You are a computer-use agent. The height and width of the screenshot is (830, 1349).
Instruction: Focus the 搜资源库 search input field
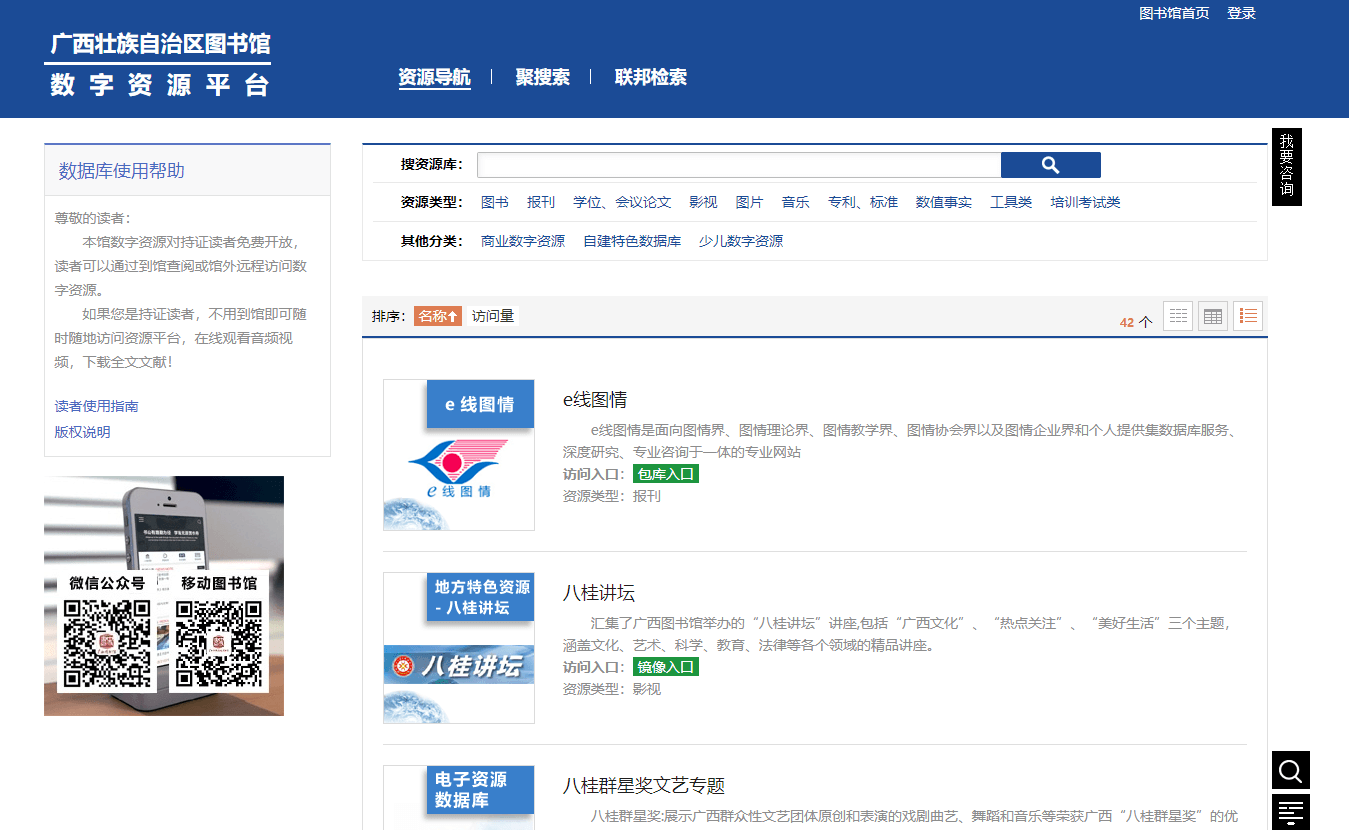(x=738, y=165)
